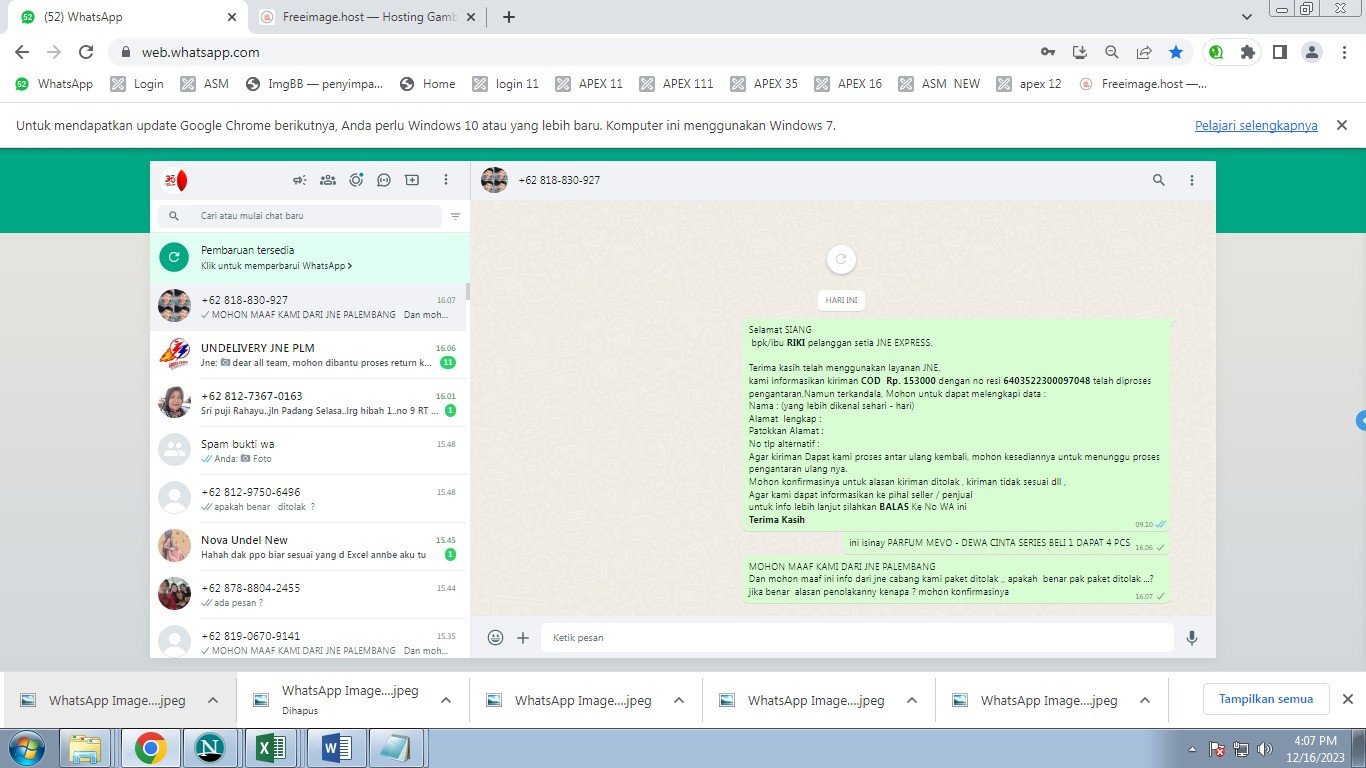This screenshot has height=768, width=1366.
Task: Open the tab search chevron in Chrome
Action: point(1247,17)
